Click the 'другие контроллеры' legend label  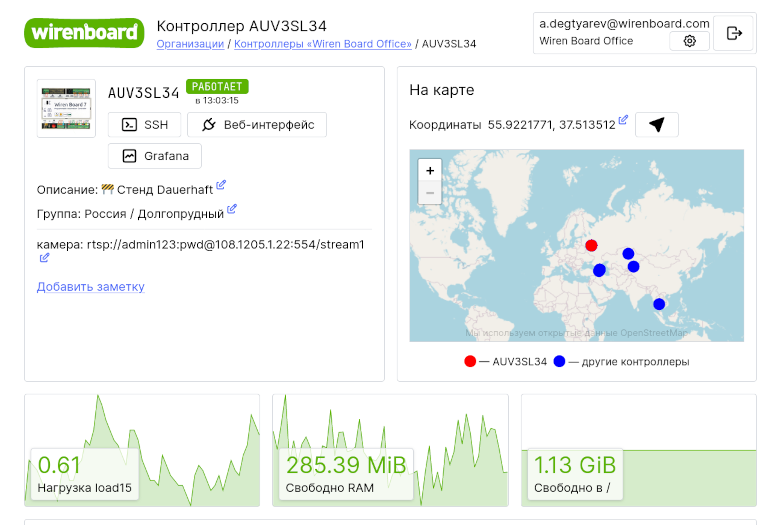[x=636, y=362]
